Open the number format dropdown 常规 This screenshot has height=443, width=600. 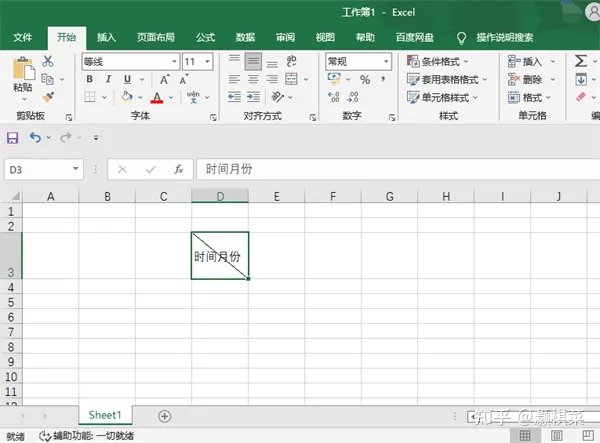pyautogui.click(x=386, y=61)
